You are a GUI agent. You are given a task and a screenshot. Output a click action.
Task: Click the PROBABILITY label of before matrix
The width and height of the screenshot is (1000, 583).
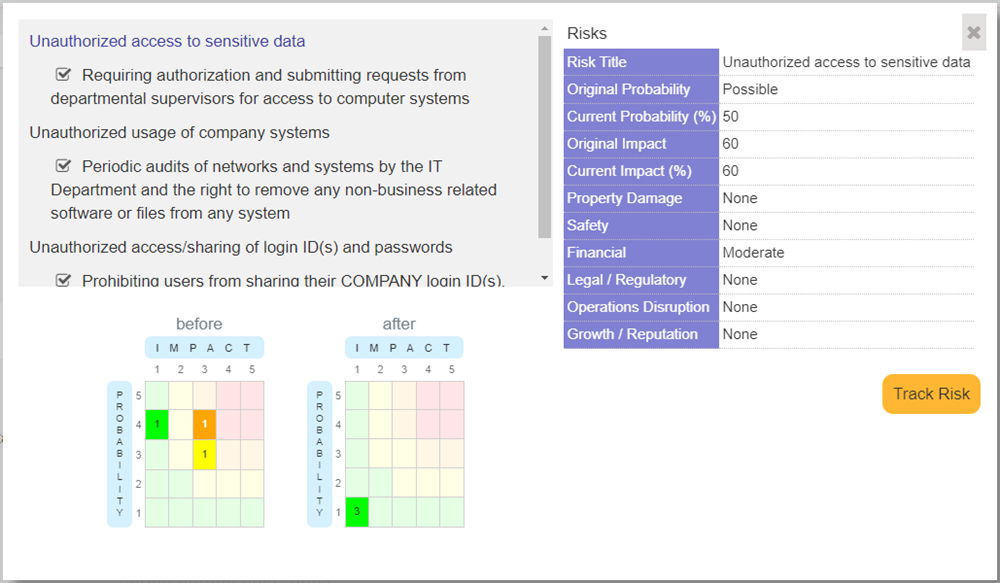click(x=120, y=453)
